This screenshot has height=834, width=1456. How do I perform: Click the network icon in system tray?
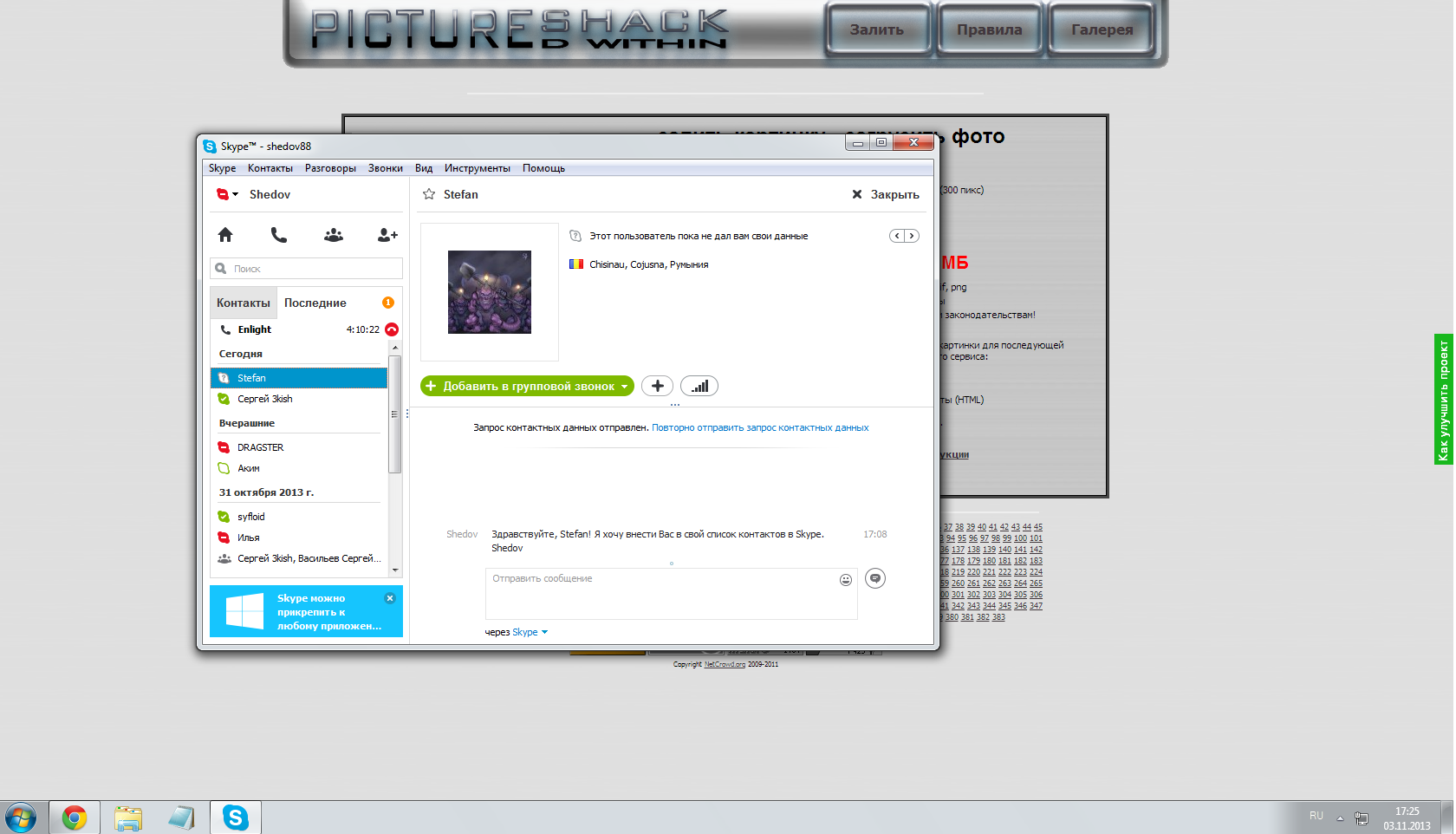[x=1362, y=818]
